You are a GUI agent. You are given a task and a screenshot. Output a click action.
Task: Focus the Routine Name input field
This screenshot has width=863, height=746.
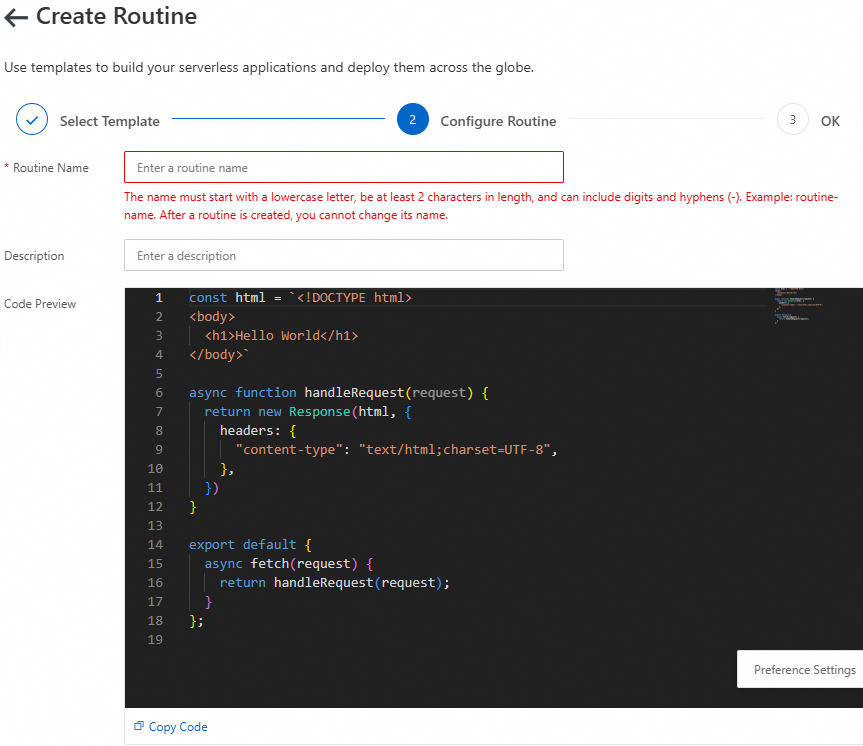pos(343,168)
